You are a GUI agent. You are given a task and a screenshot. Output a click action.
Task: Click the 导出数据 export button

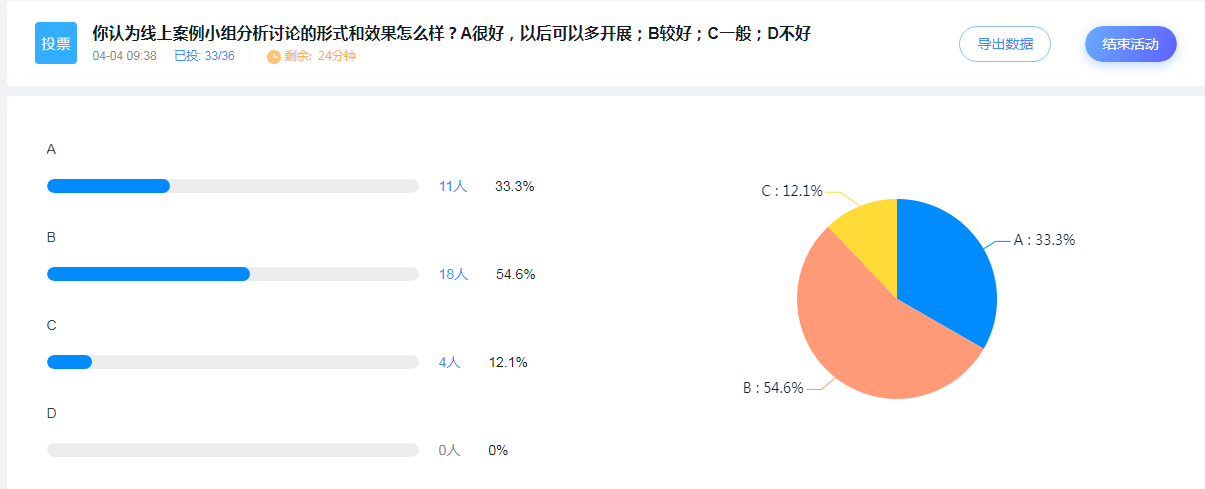pos(1005,44)
